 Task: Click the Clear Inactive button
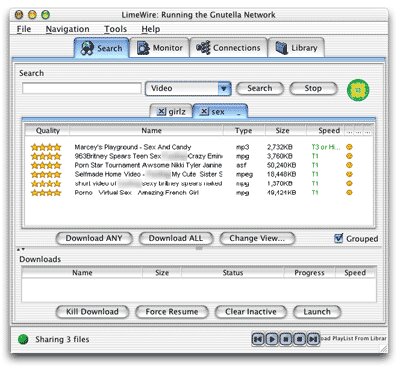click(251, 312)
